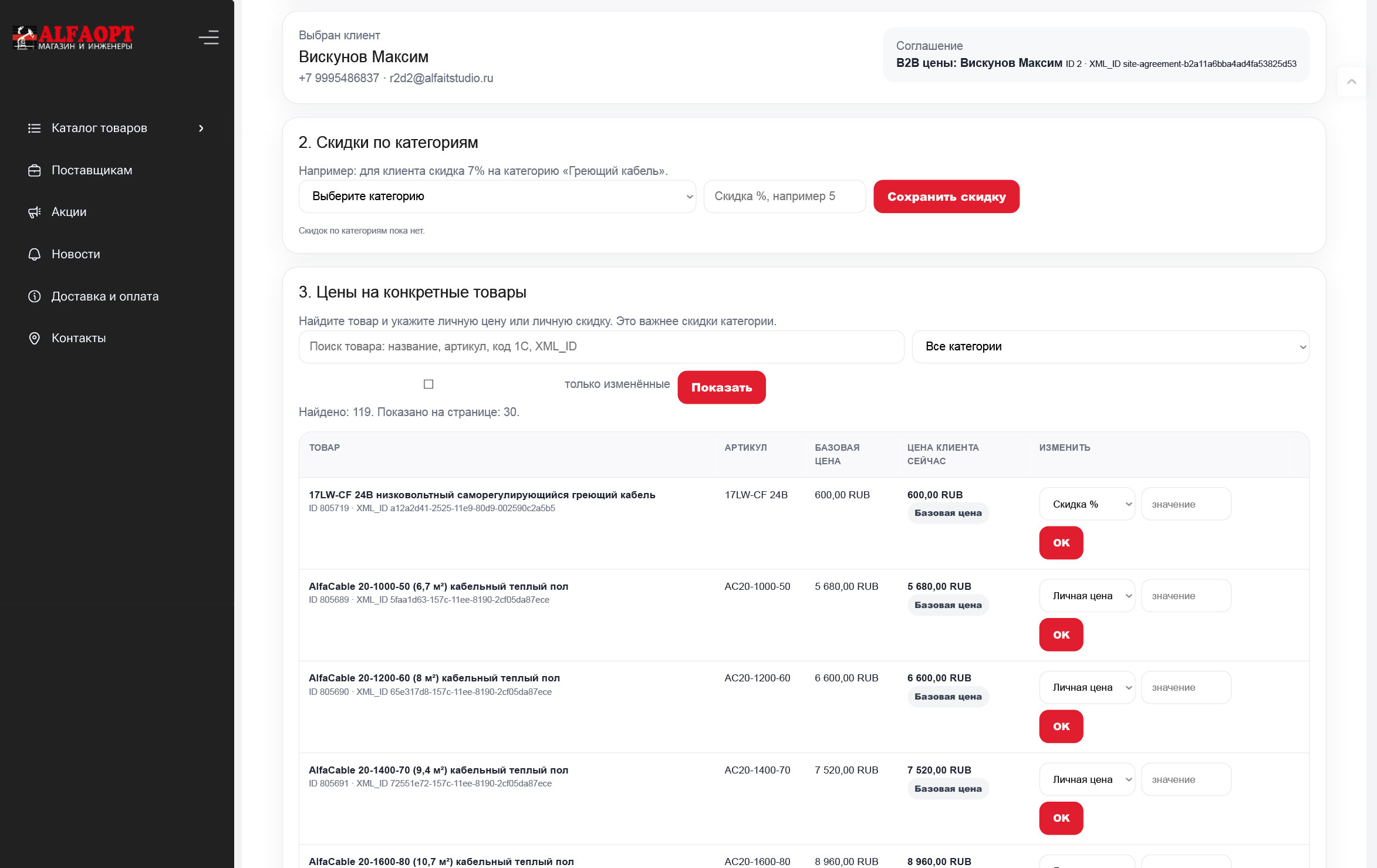Open Скидка % dropdown for 17LW-CF 24В

tap(1087, 504)
